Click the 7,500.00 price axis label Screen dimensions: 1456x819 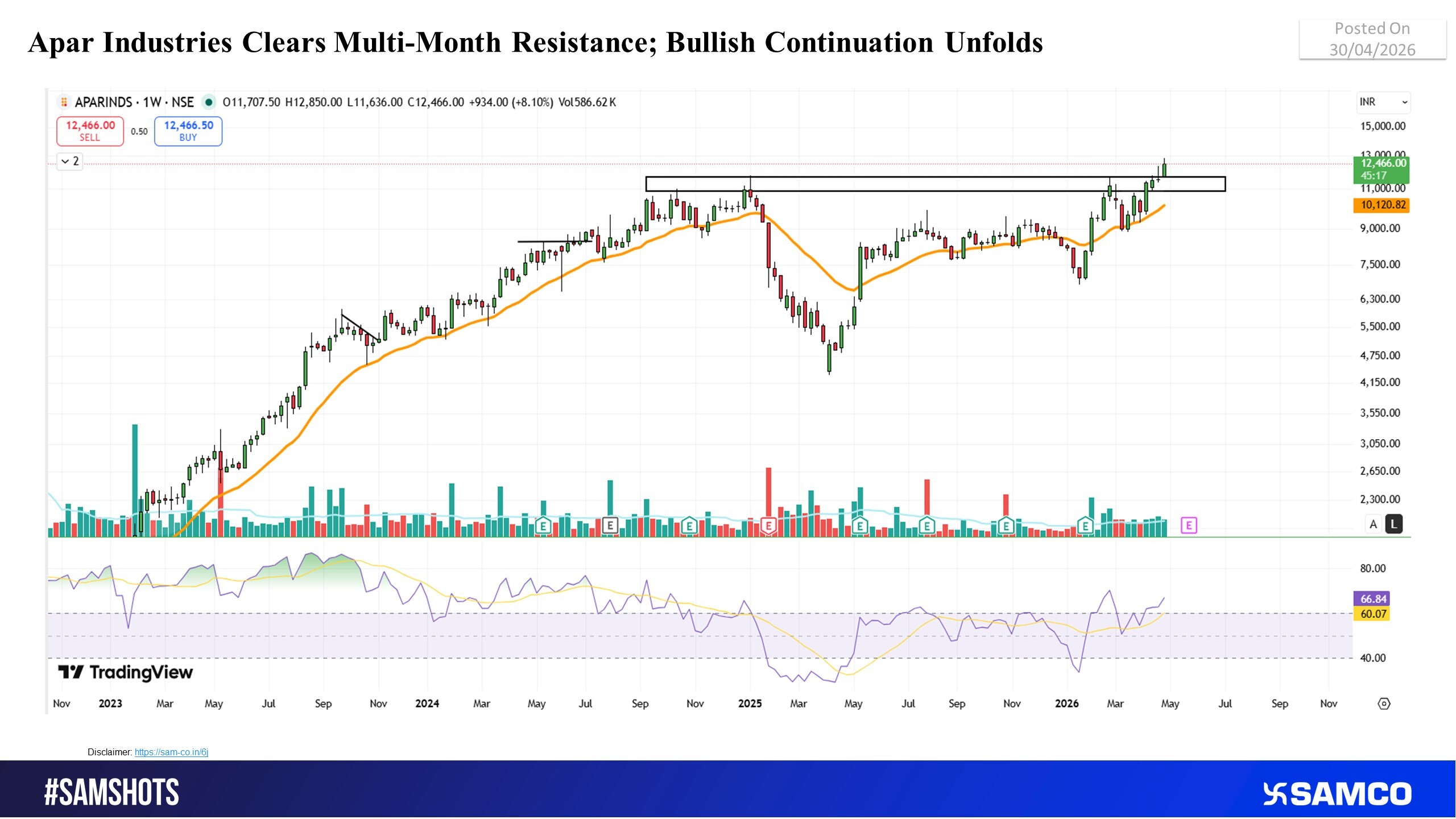click(x=1380, y=264)
